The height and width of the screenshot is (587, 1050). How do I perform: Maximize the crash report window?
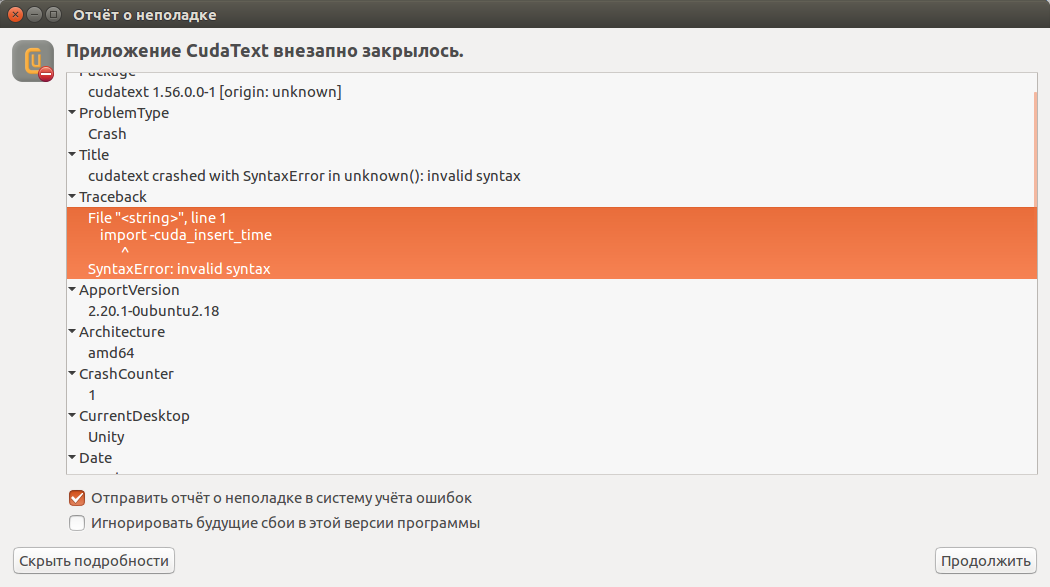(x=53, y=15)
